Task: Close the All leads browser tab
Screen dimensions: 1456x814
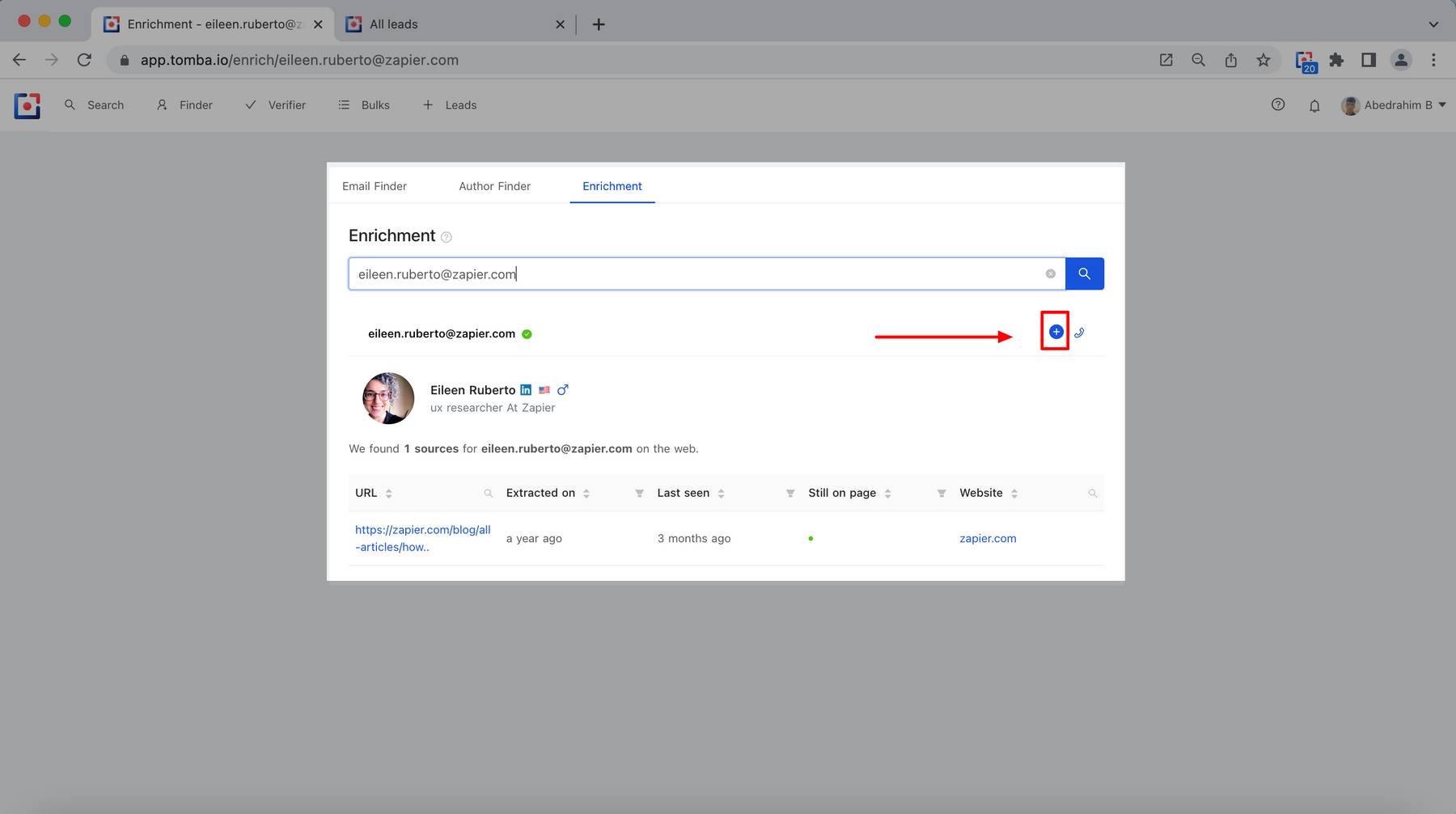Action: coord(560,24)
